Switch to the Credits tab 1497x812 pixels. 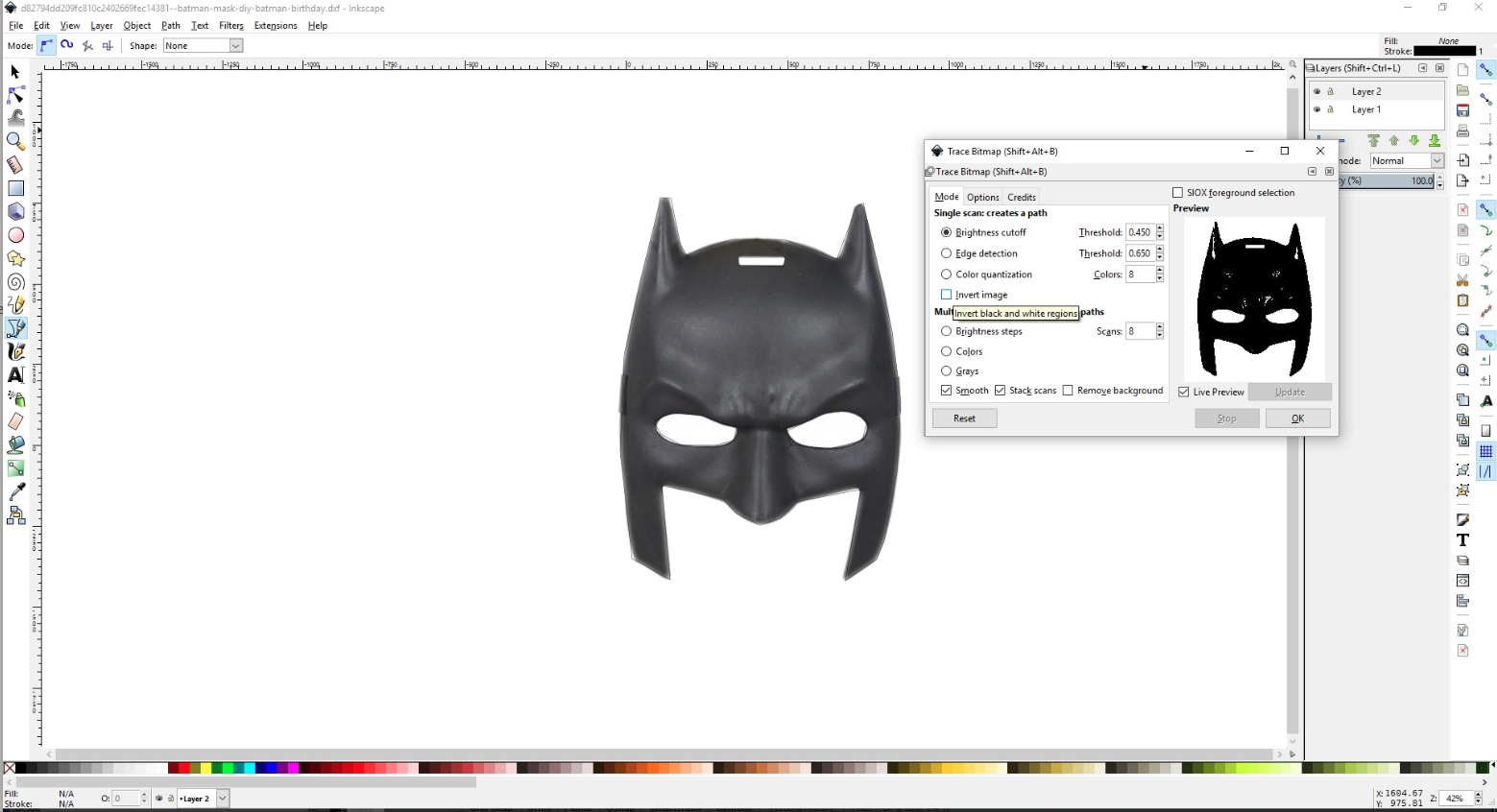point(1022,197)
